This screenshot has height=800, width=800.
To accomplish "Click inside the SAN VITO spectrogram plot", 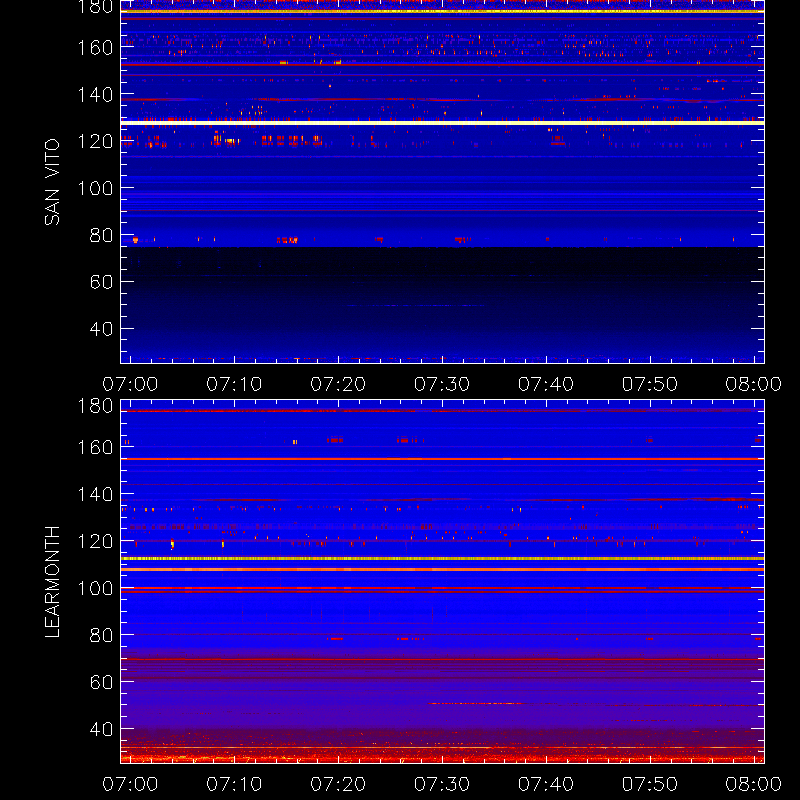I will (442, 182).
